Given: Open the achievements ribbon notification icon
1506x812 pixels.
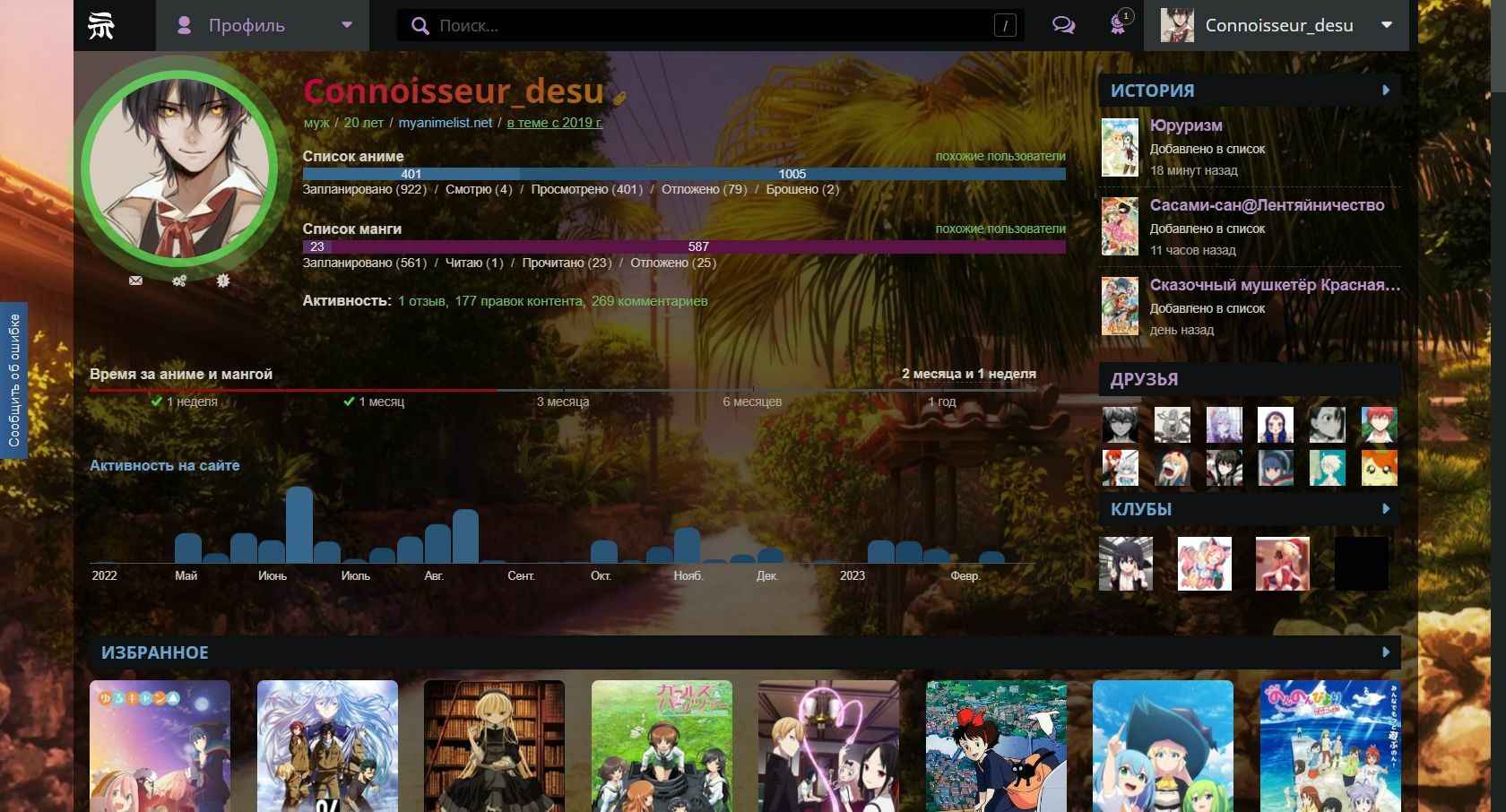Looking at the screenshot, I should pos(1118,24).
